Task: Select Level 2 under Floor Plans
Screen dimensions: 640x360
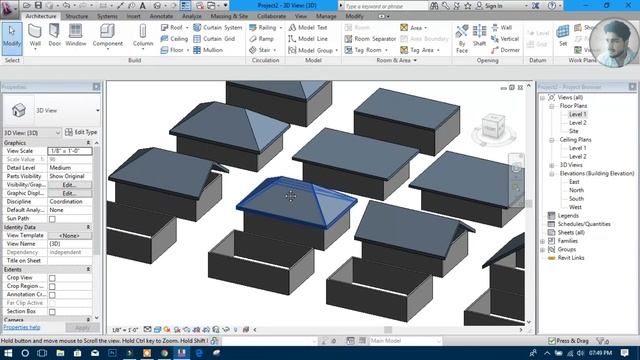Action: click(578, 123)
